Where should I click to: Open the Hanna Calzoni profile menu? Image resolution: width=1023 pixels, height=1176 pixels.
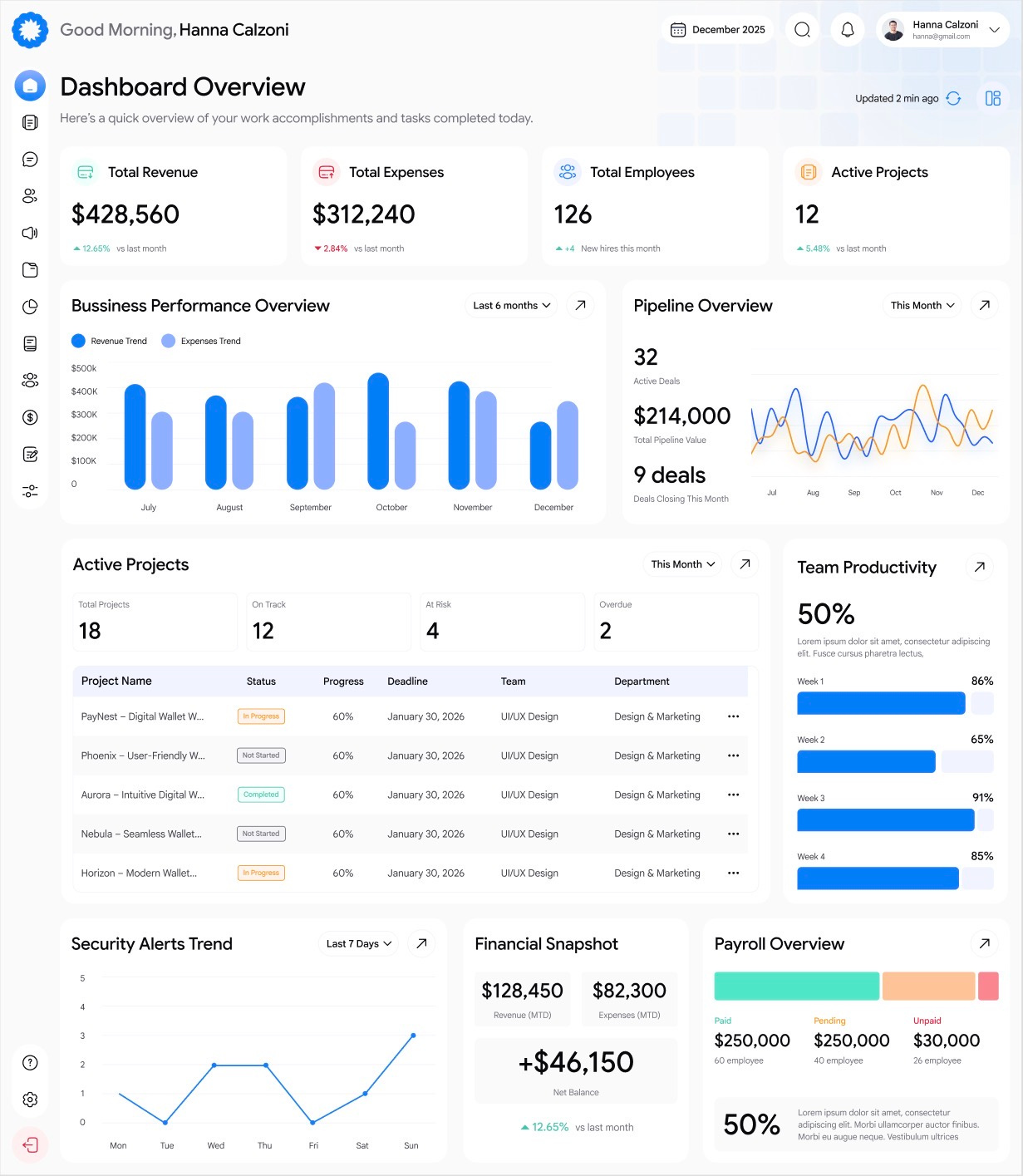pos(942,29)
